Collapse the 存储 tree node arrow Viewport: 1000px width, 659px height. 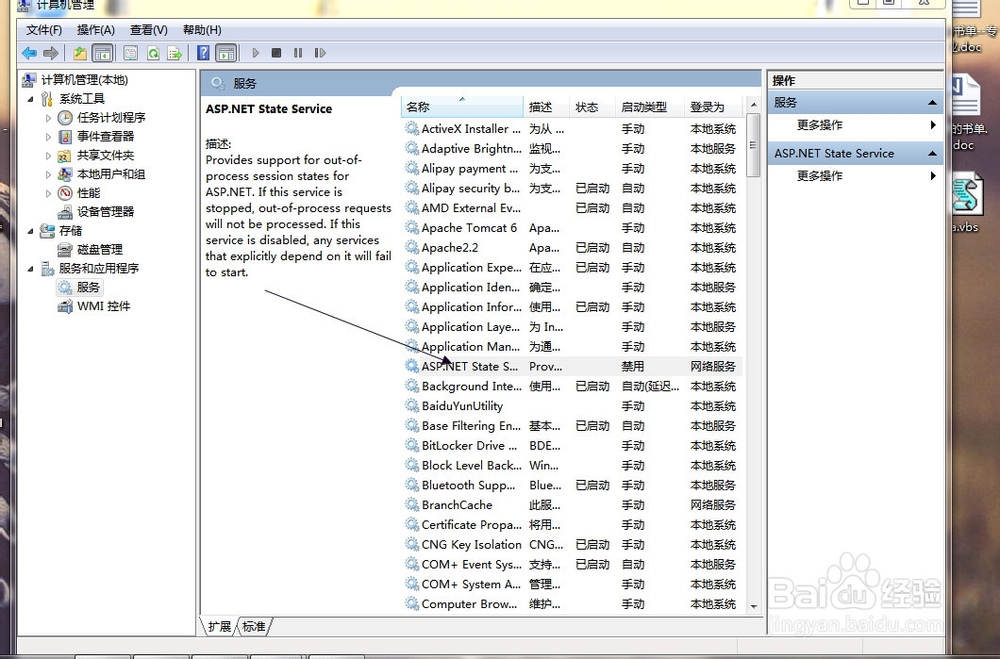click(x=31, y=231)
